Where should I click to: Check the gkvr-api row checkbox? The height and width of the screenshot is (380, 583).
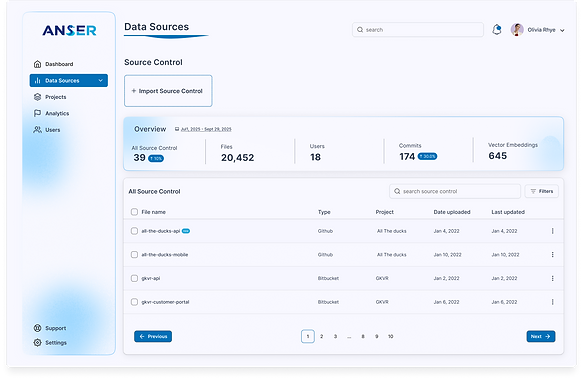(x=134, y=278)
